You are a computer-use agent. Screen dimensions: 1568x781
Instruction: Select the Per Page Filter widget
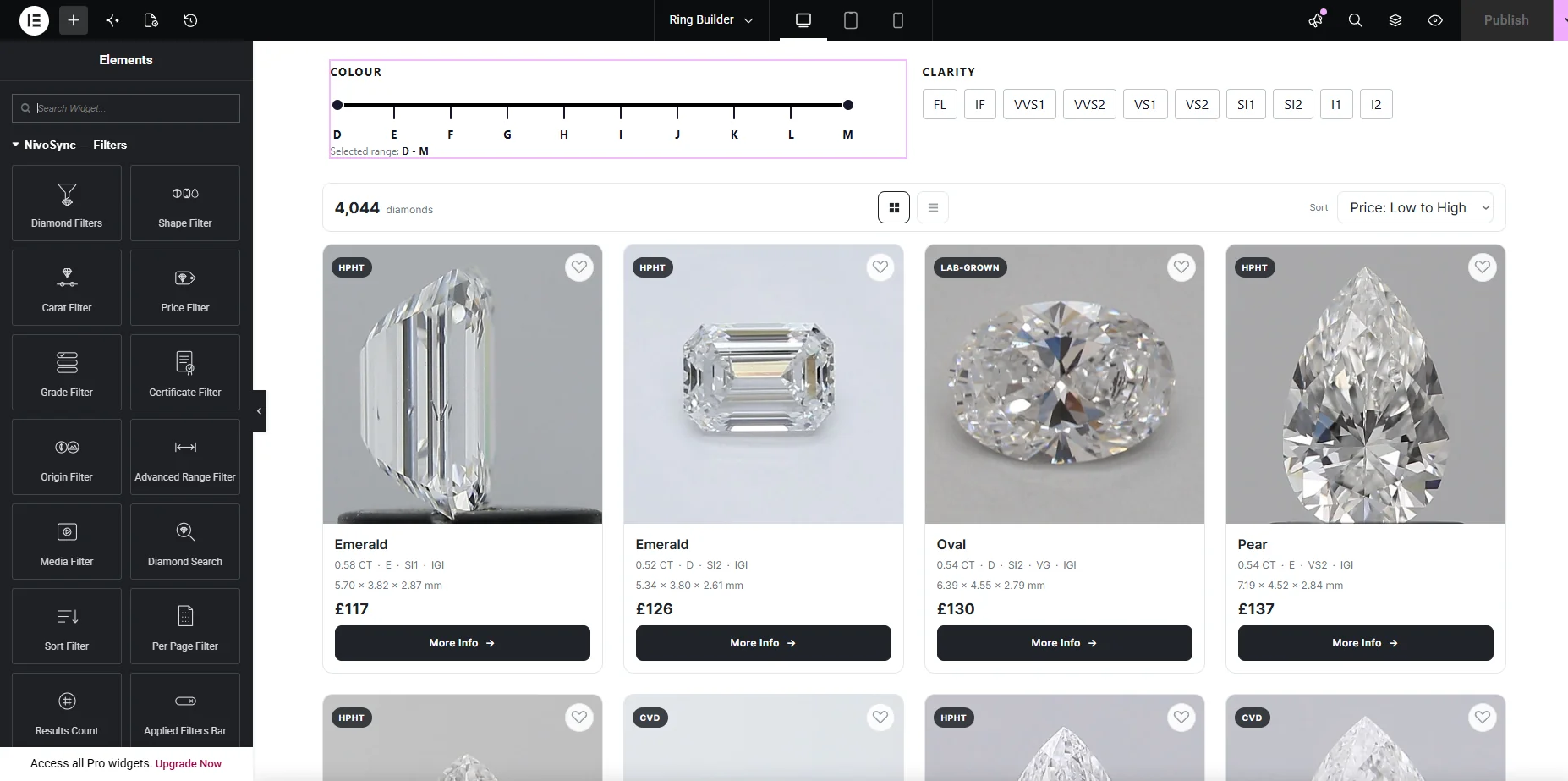click(185, 626)
